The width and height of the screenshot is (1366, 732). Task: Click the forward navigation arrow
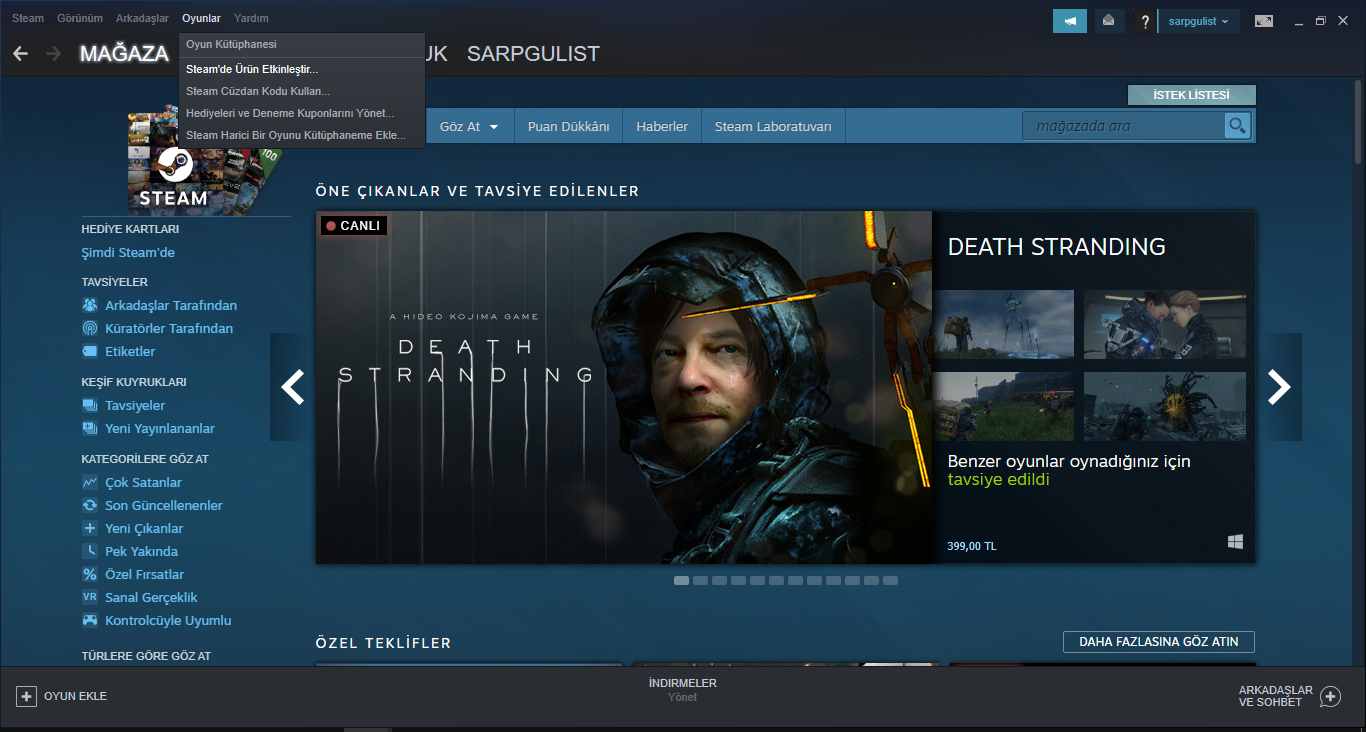click(x=53, y=53)
